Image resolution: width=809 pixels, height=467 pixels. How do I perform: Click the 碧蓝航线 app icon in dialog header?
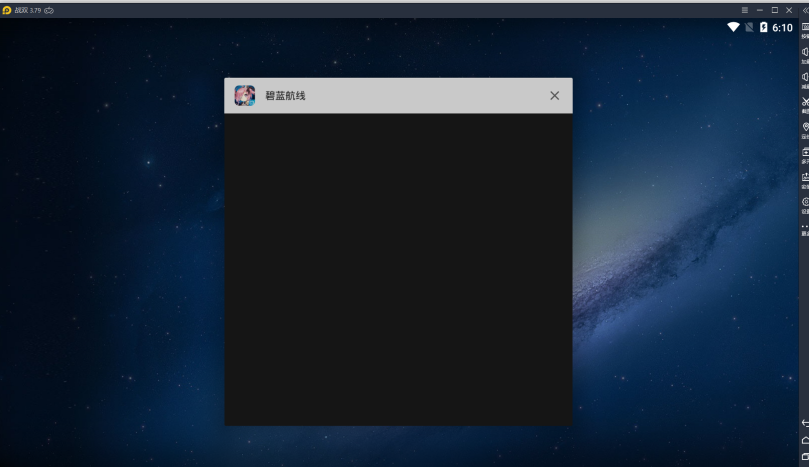(x=245, y=96)
